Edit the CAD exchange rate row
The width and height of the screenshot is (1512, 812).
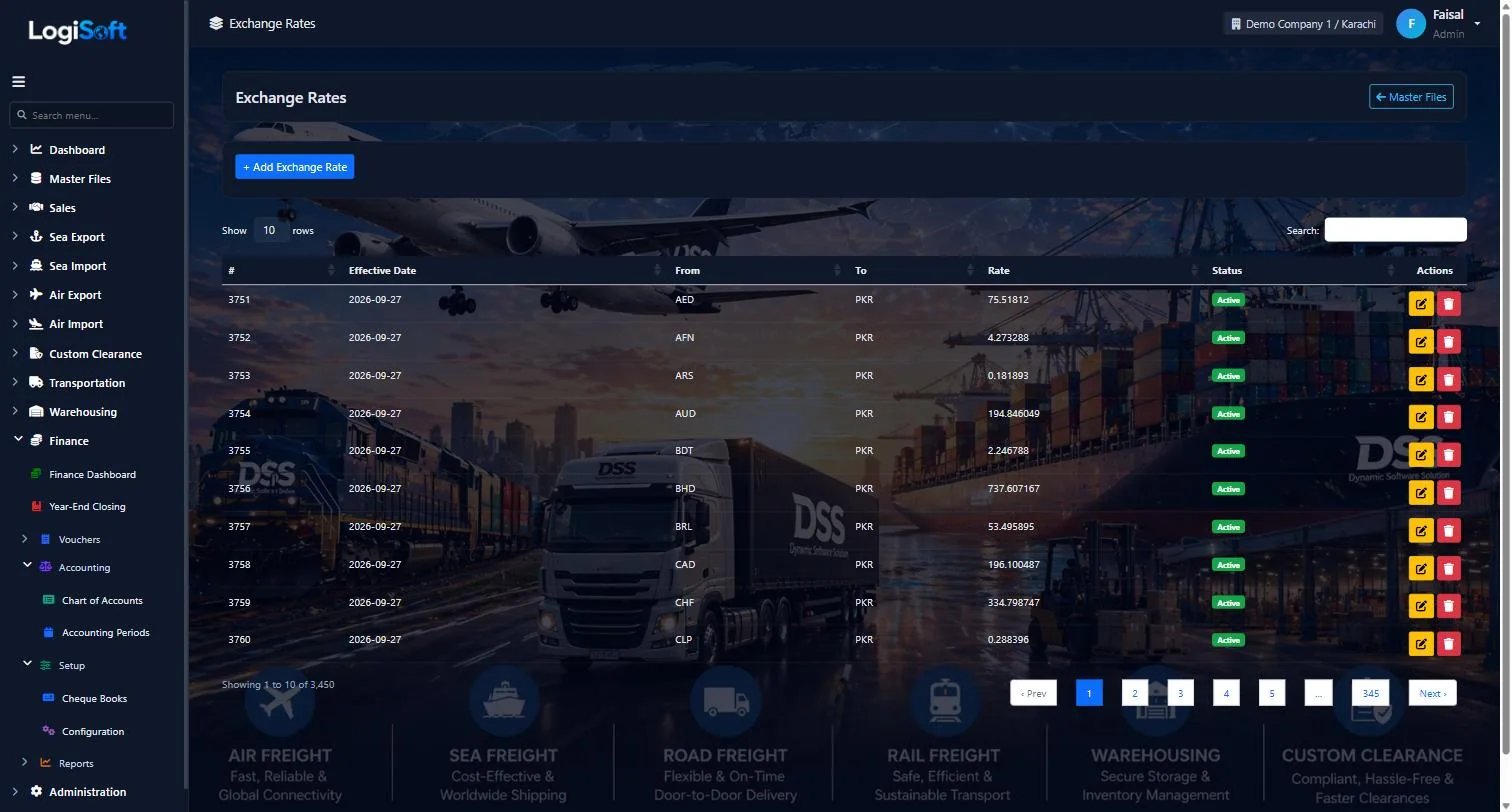(x=1421, y=569)
